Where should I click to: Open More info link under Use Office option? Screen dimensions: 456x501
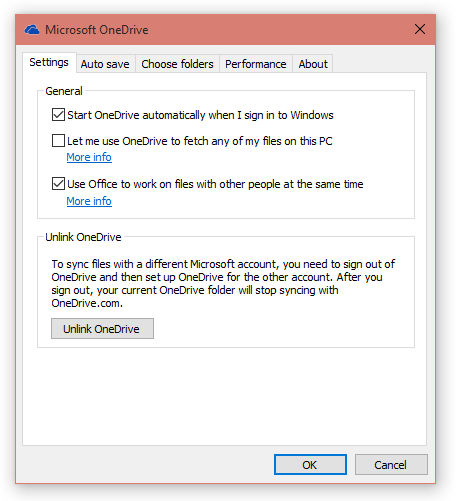(89, 201)
